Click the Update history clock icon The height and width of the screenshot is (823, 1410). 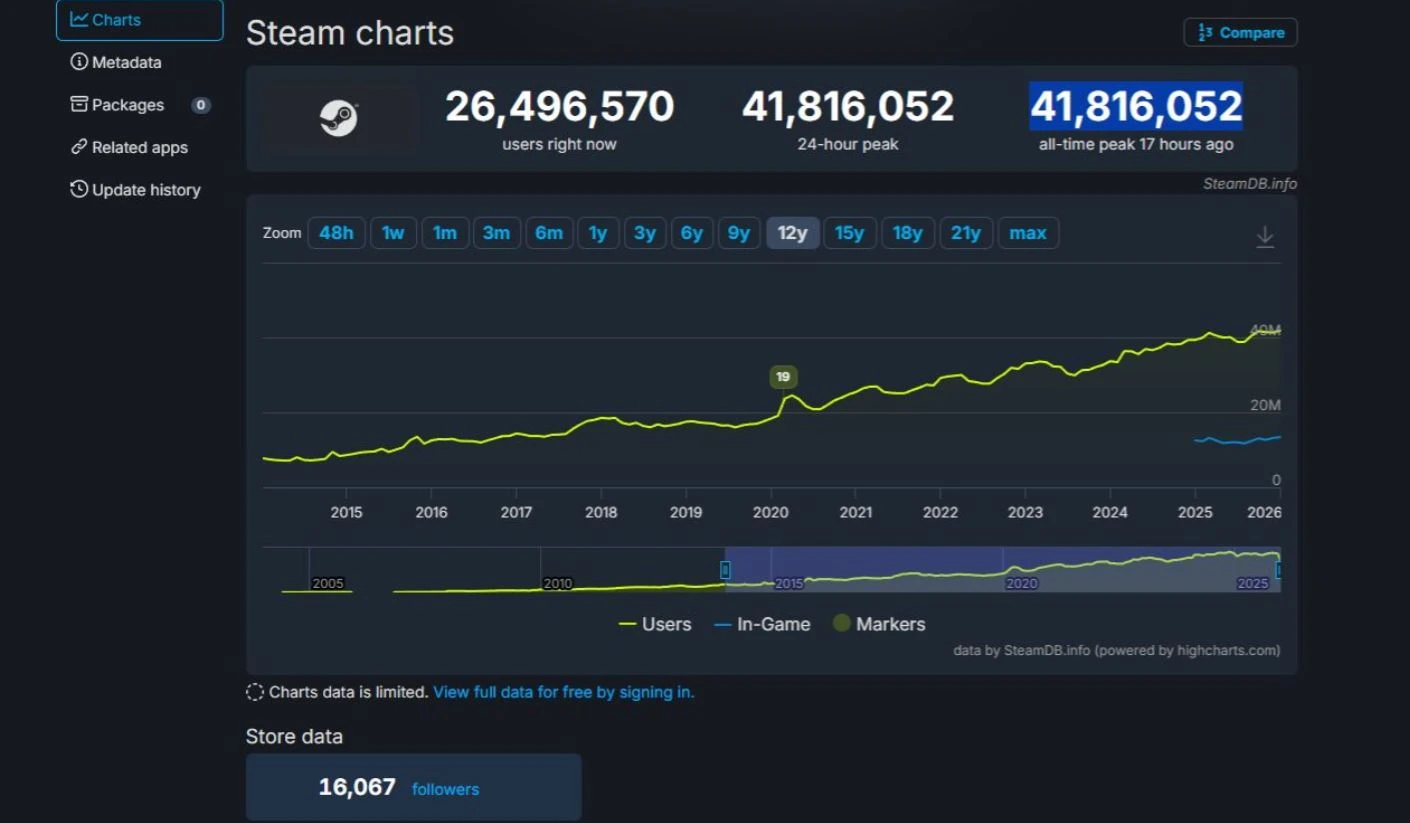tap(79, 189)
